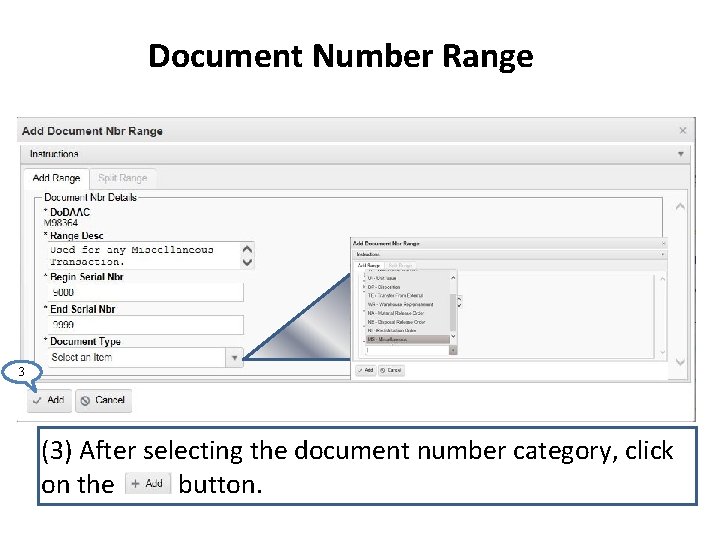
Task: Expand Instructions arrow in inset dialog
Action: pyautogui.click(x=663, y=254)
